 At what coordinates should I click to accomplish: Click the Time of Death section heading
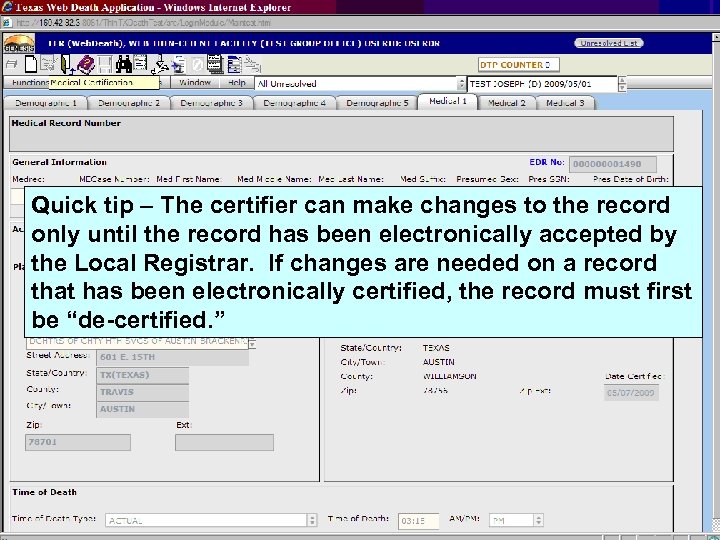(45, 492)
